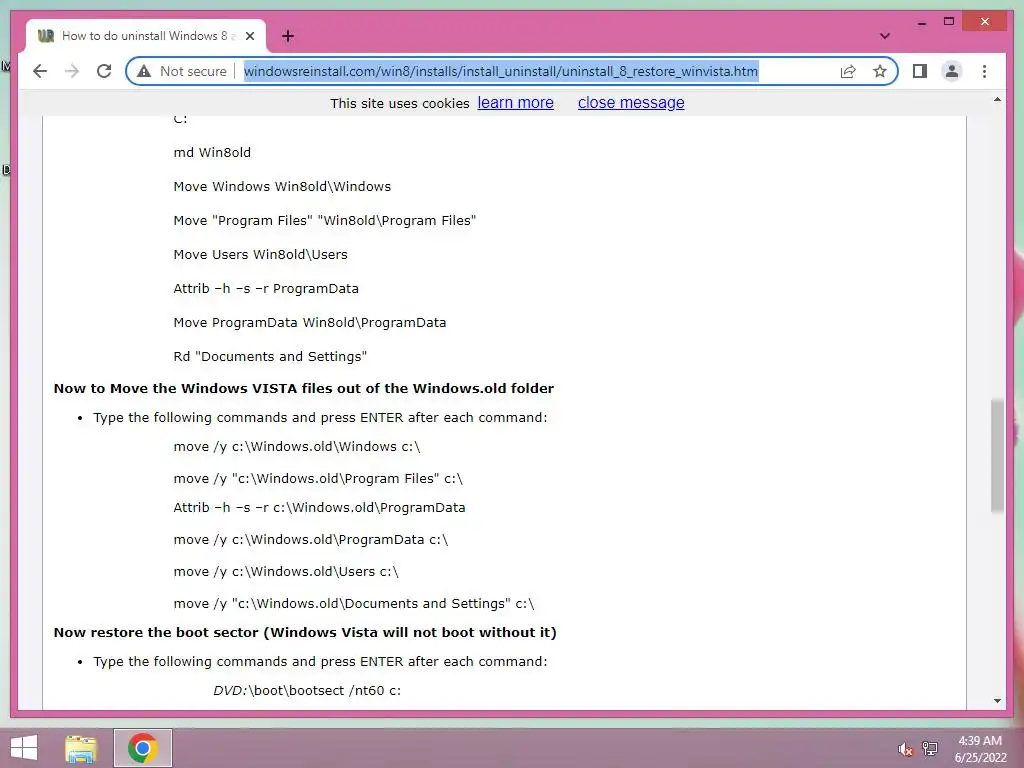Click the address bar URL

pos(501,71)
